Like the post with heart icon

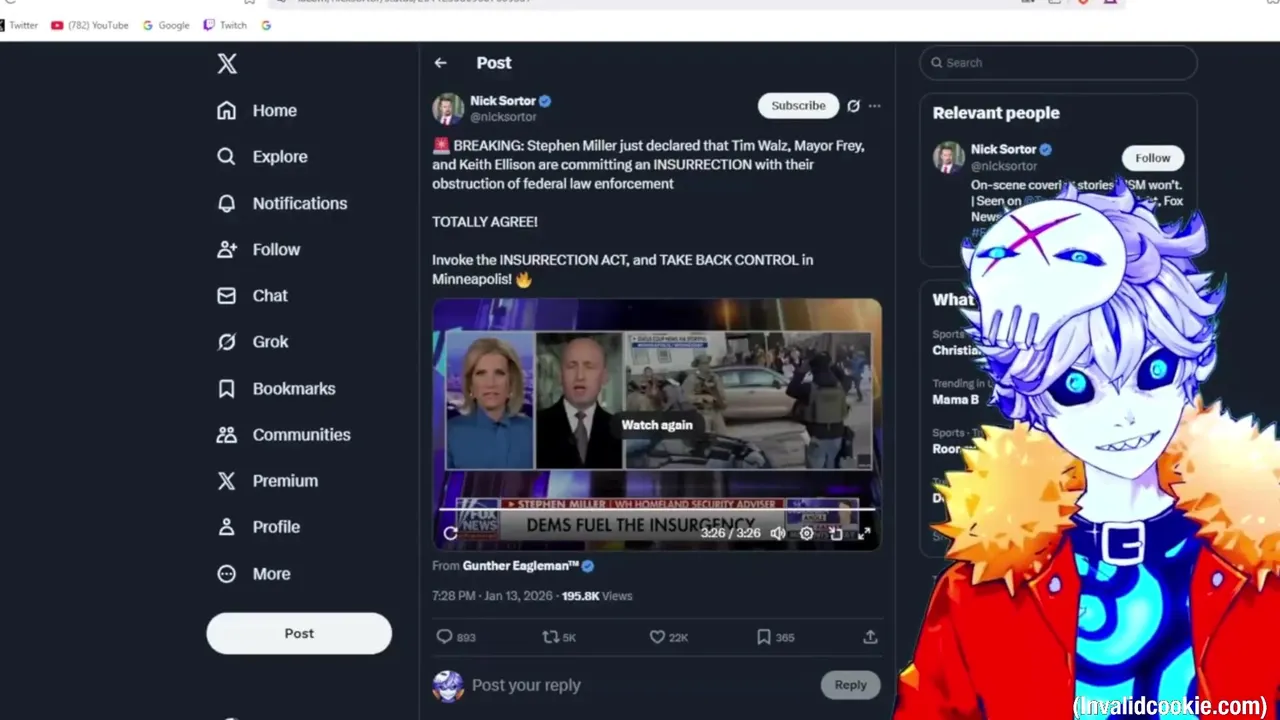point(657,637)
